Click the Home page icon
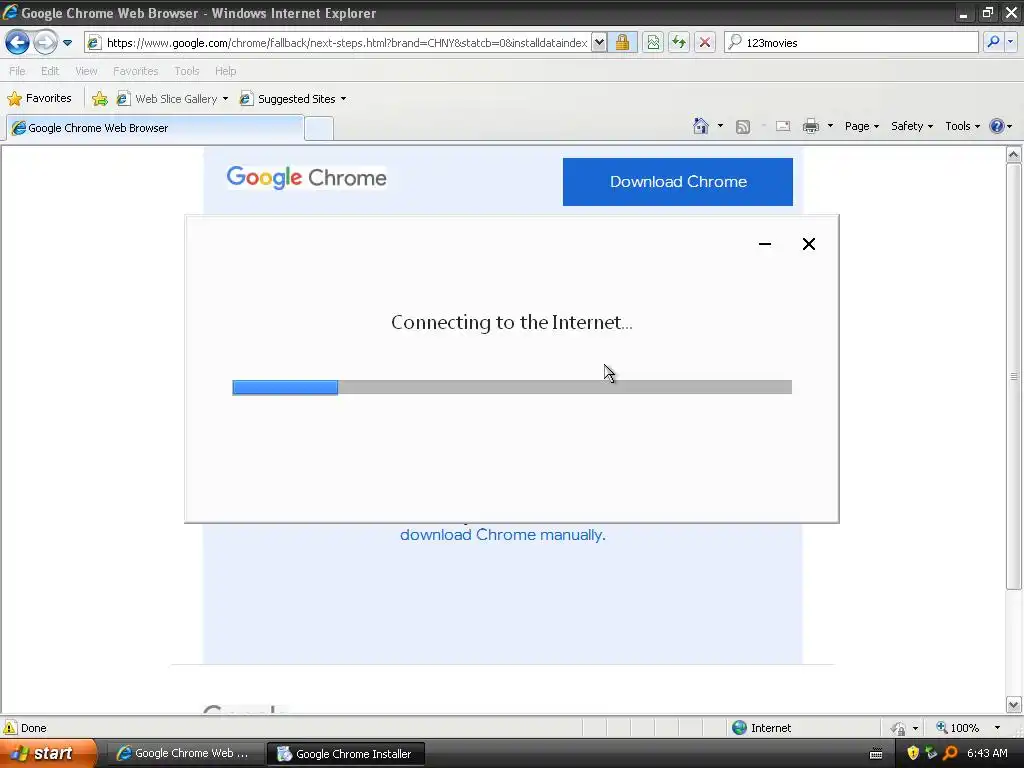This screenshot has width=1024, height=768. coord(701,126)
